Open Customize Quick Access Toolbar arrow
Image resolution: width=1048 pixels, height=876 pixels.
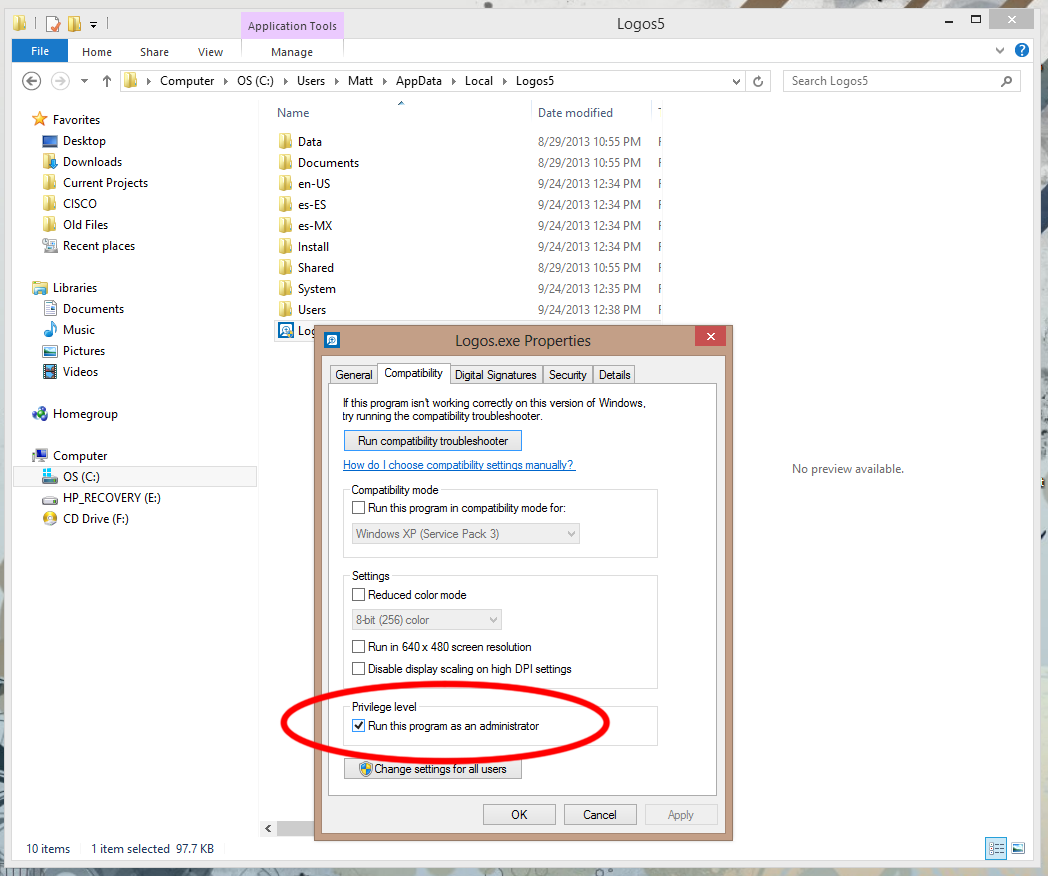tap(94, 25)
